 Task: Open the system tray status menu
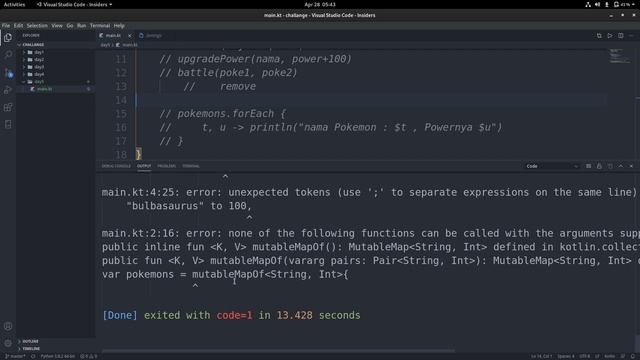click(x=610, y=4)
